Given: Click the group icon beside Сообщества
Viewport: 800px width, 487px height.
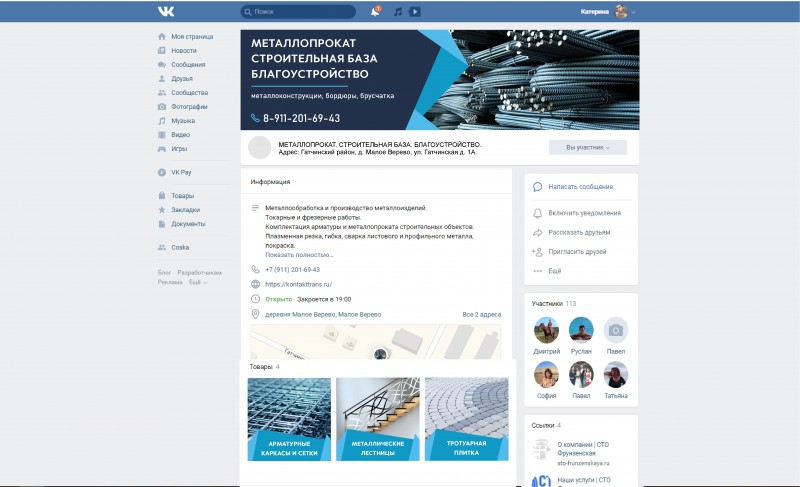Looking at the screenshot, I should 162,93.
